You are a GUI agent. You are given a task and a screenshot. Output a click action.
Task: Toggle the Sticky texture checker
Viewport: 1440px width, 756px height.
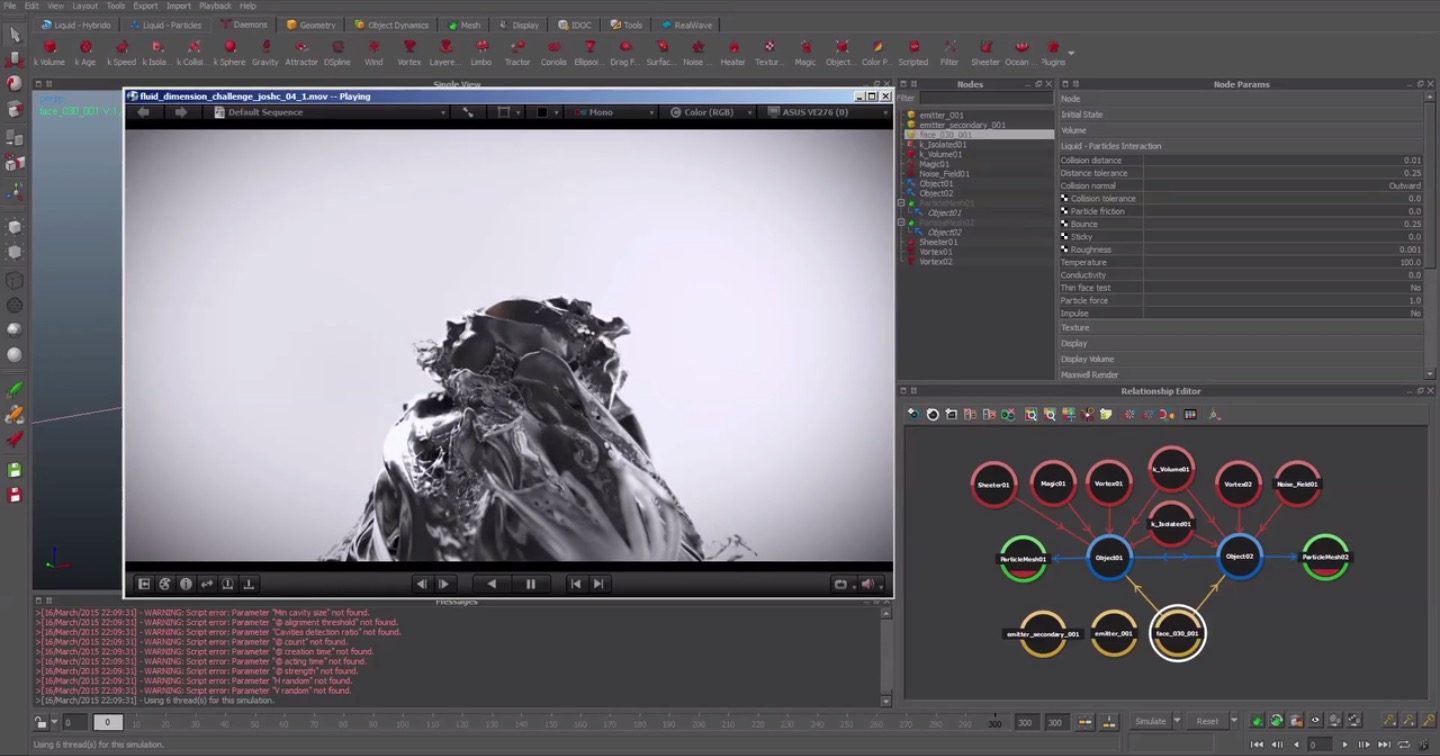point(1064,237)
